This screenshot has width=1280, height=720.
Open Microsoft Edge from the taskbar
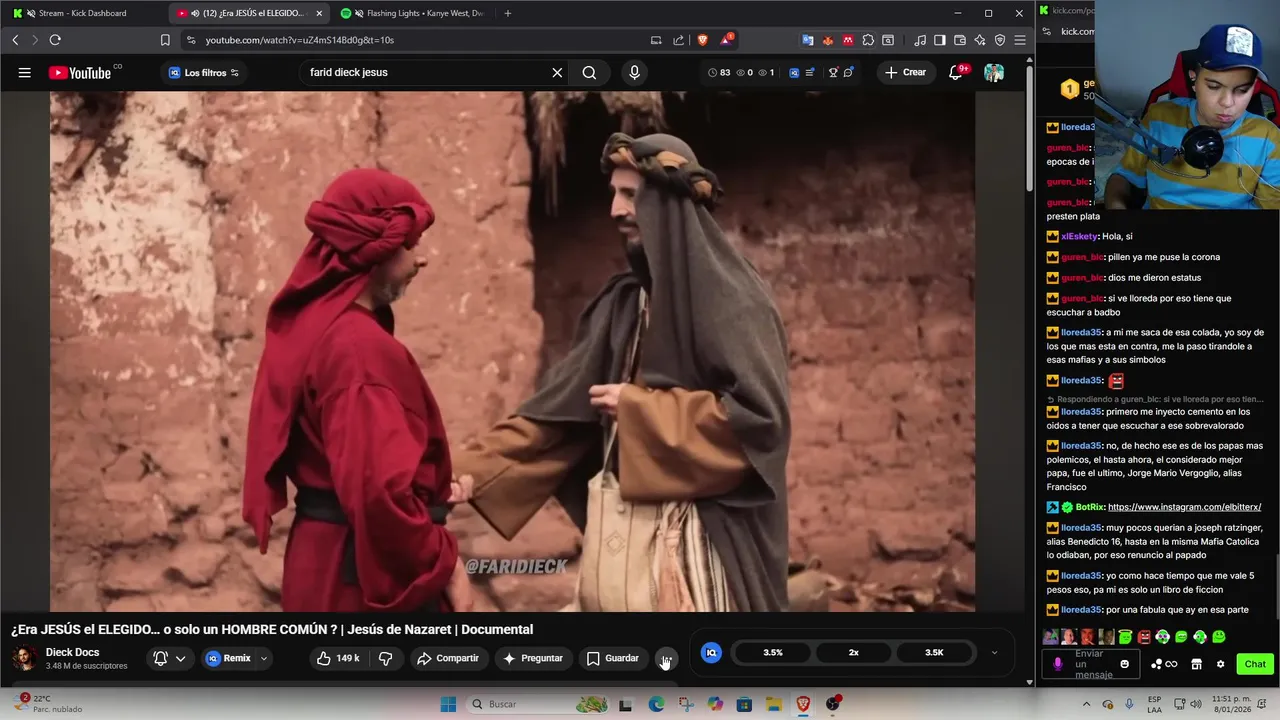click(x=656, y=704)
